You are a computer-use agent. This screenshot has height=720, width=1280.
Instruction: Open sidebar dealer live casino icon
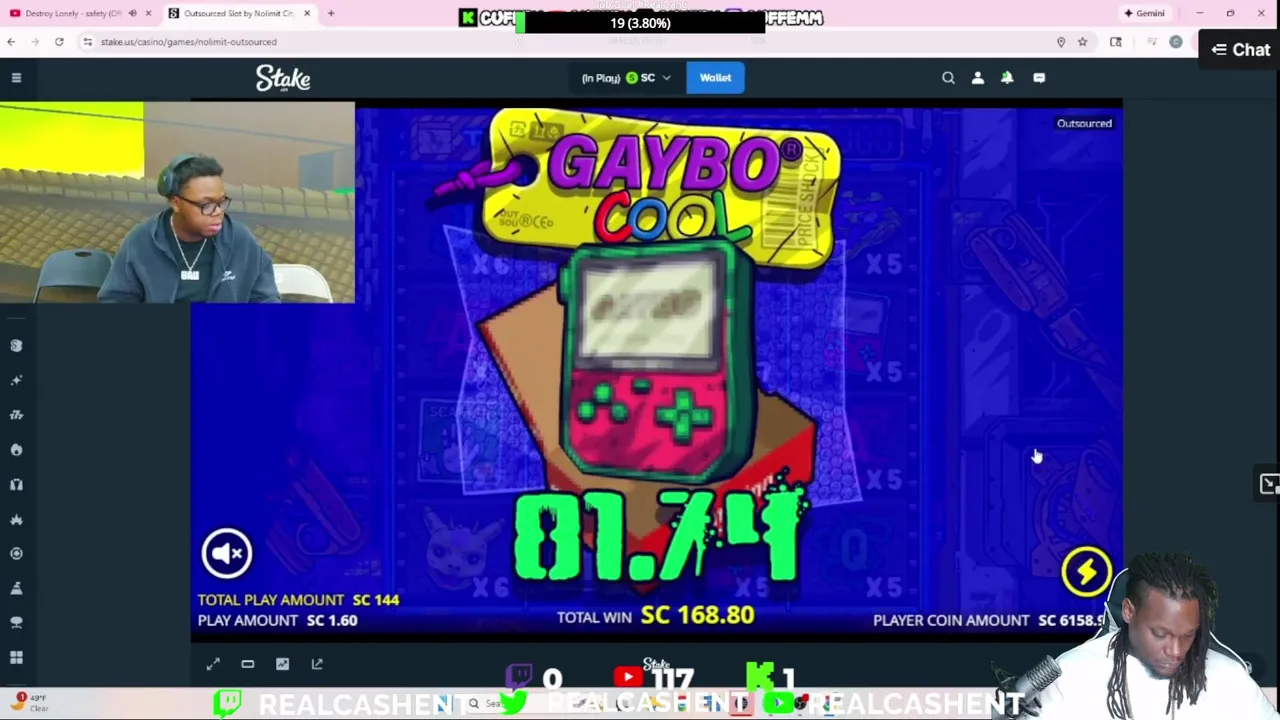[x=16, y=484]
